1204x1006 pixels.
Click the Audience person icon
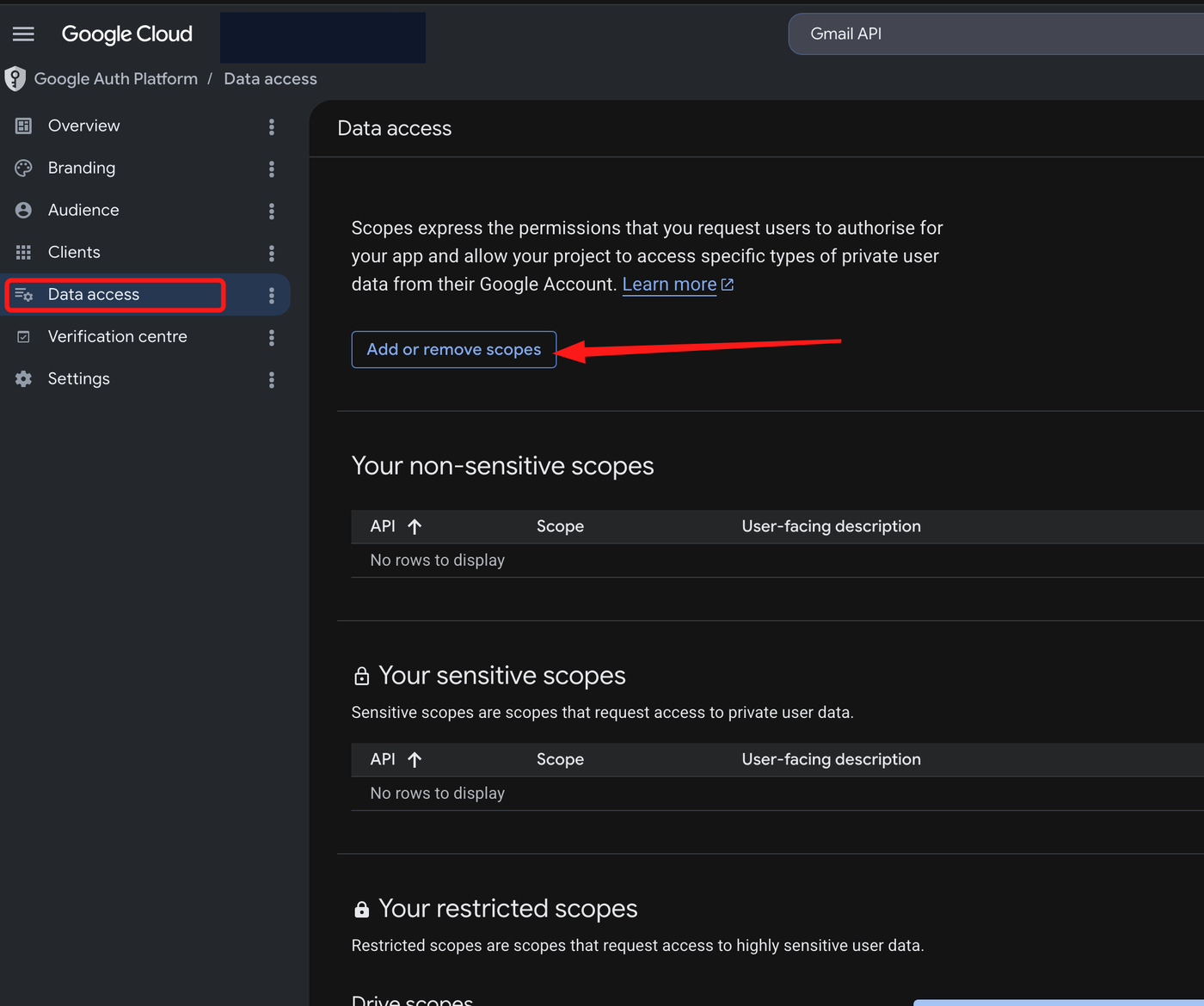(23, 210)
